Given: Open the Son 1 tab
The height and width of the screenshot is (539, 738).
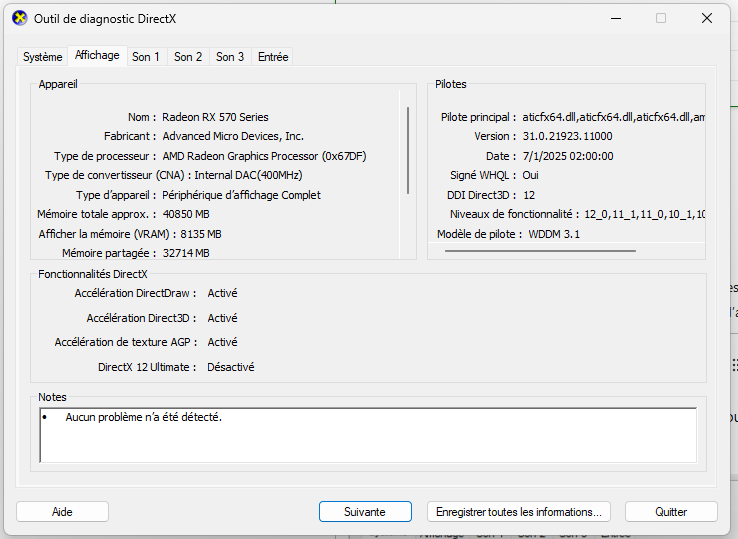Looking at the screenshot, I should [x=146, y=57].
